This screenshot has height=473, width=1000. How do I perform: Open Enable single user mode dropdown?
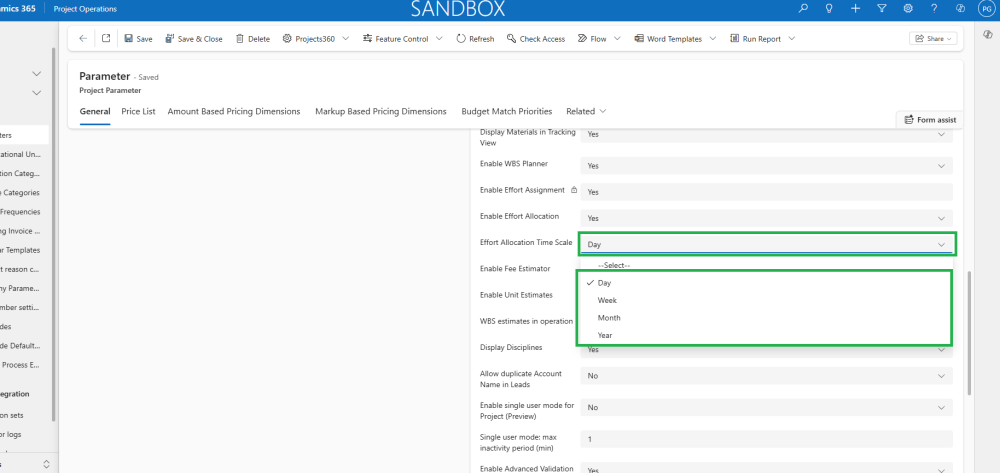pos(766,407)
